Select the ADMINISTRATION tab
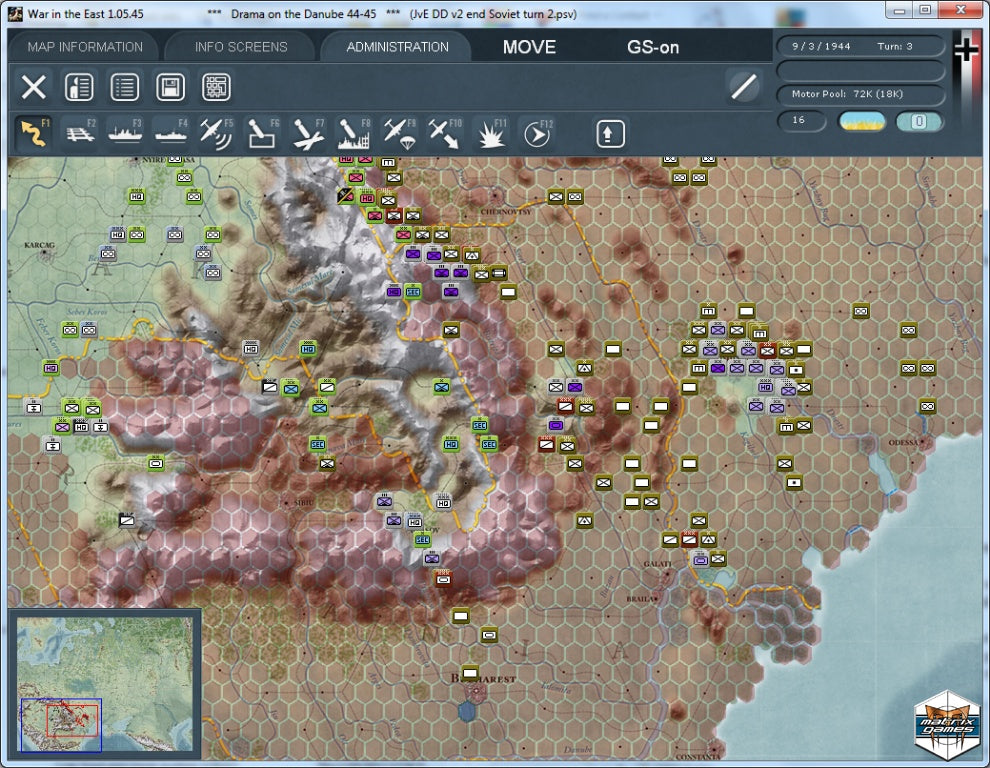 pos(397,47)
